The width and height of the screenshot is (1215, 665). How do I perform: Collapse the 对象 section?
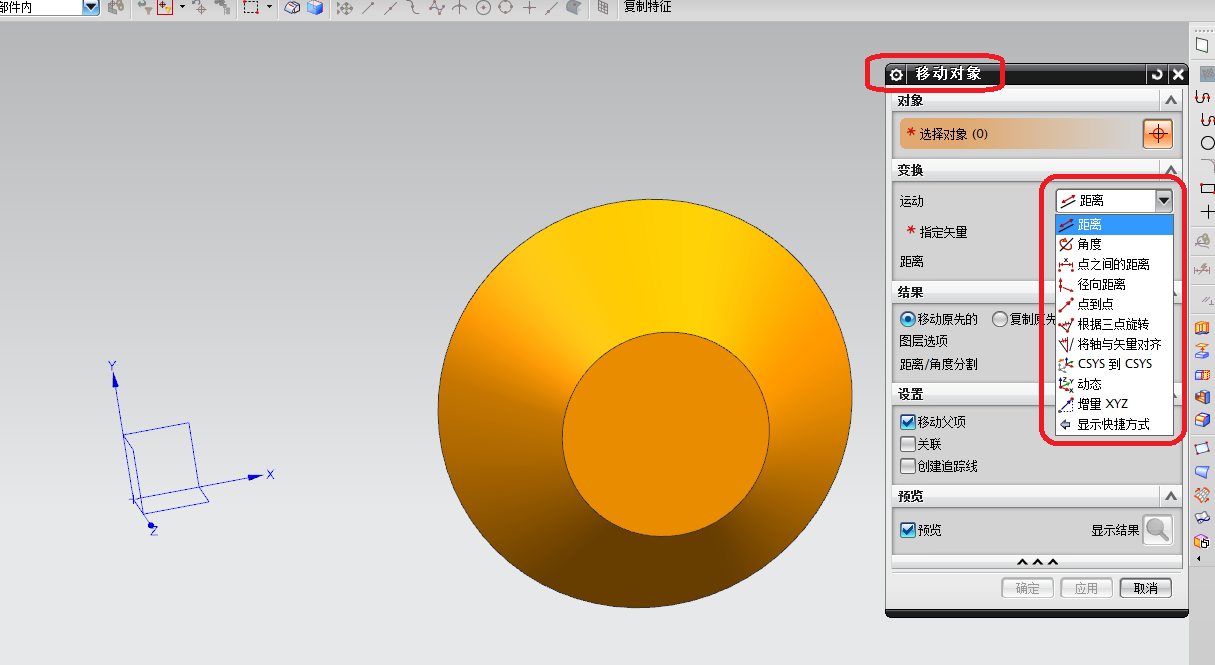pyautogui.click(x=1170, y=101)
